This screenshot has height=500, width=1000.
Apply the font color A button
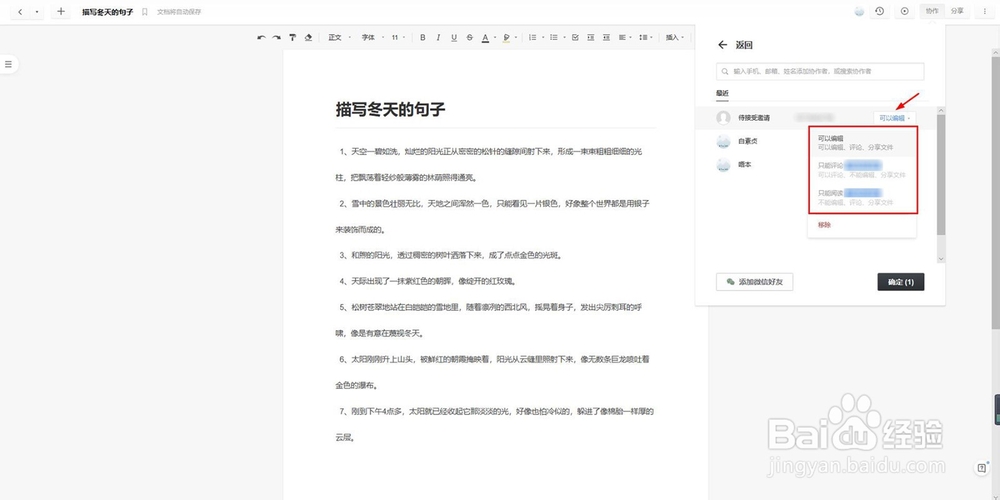(x=485, y=38)
